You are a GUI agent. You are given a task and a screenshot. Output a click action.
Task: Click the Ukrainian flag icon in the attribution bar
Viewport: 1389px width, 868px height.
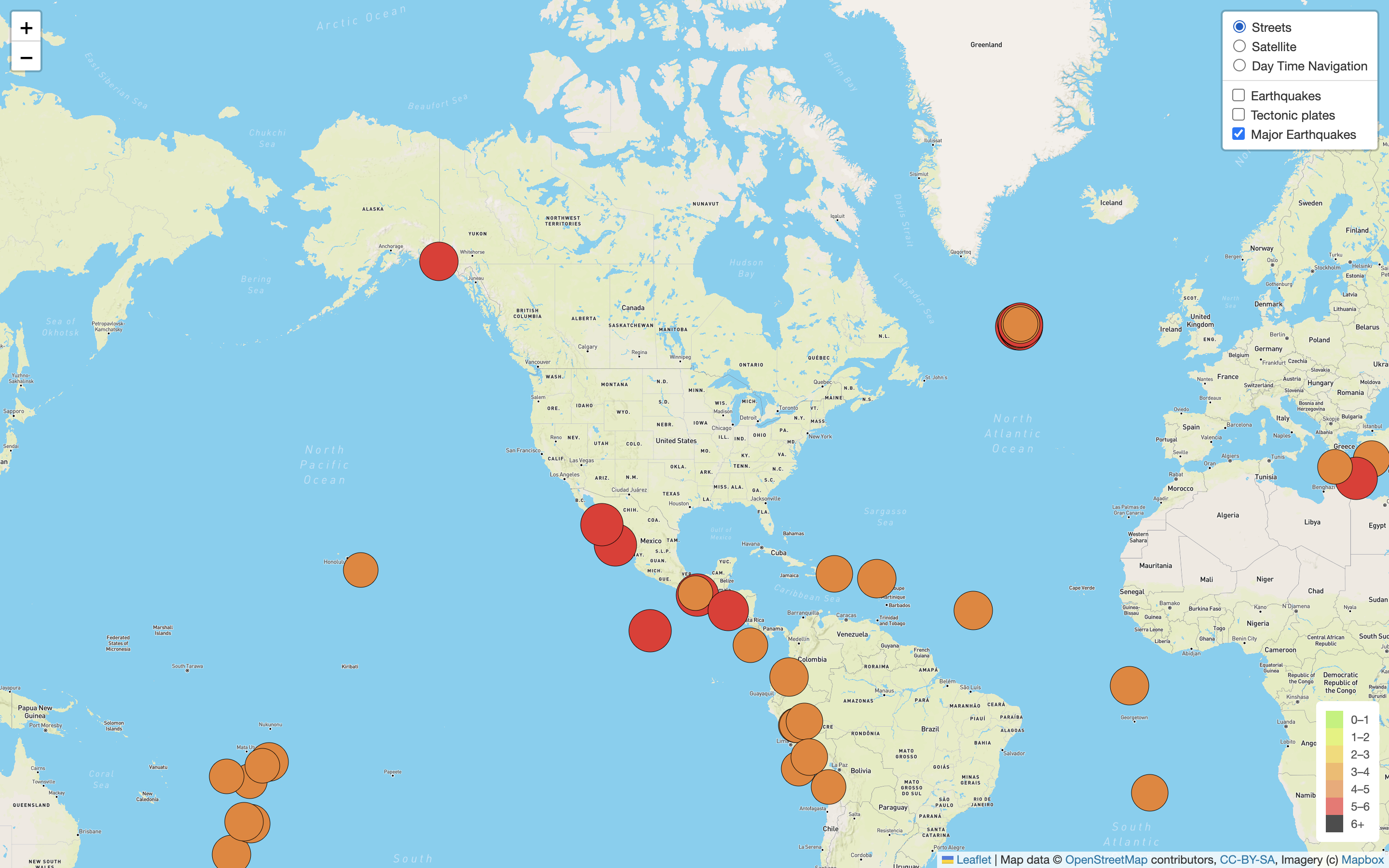949,859
